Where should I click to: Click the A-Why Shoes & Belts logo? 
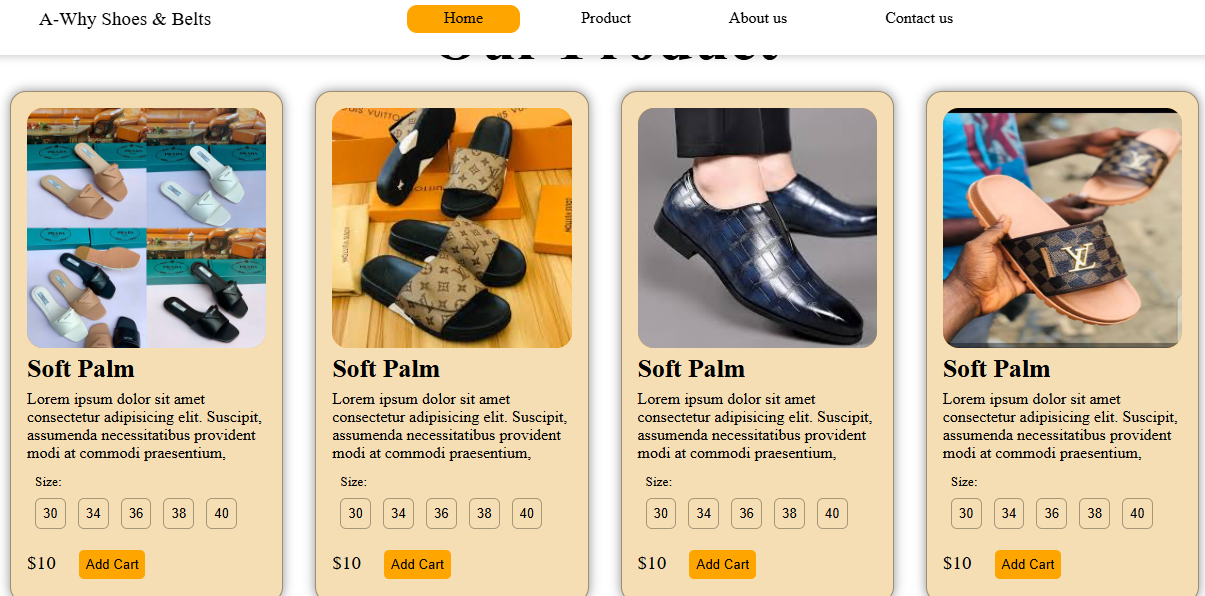coord(125,19)
